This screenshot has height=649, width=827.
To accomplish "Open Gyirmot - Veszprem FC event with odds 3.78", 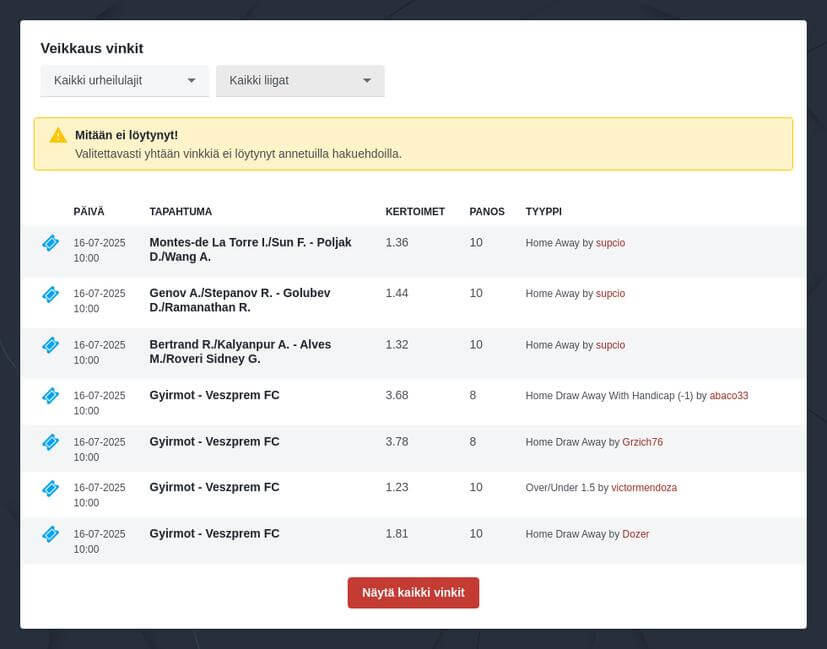I will (214, 442).
